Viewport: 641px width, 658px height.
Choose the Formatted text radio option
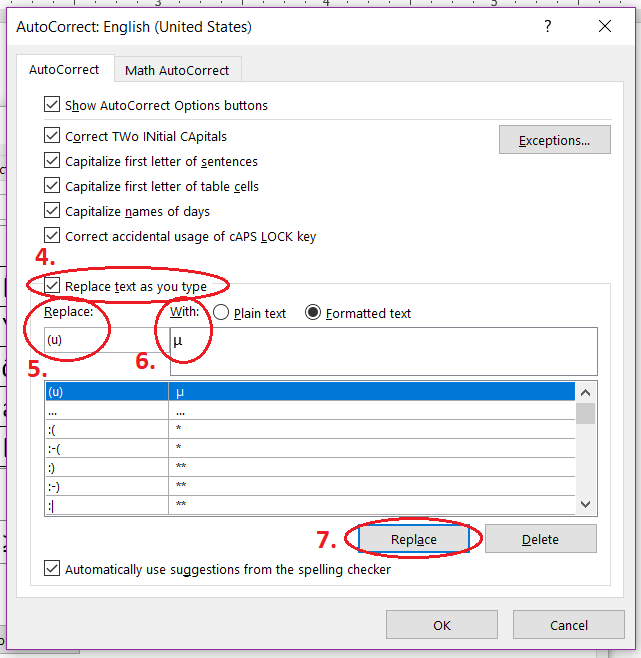tap(313, 313)
